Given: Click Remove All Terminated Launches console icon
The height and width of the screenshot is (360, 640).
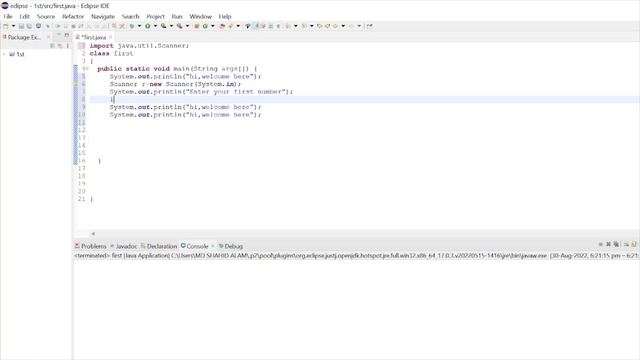Looking at the screenshot, I should [616, 244].
